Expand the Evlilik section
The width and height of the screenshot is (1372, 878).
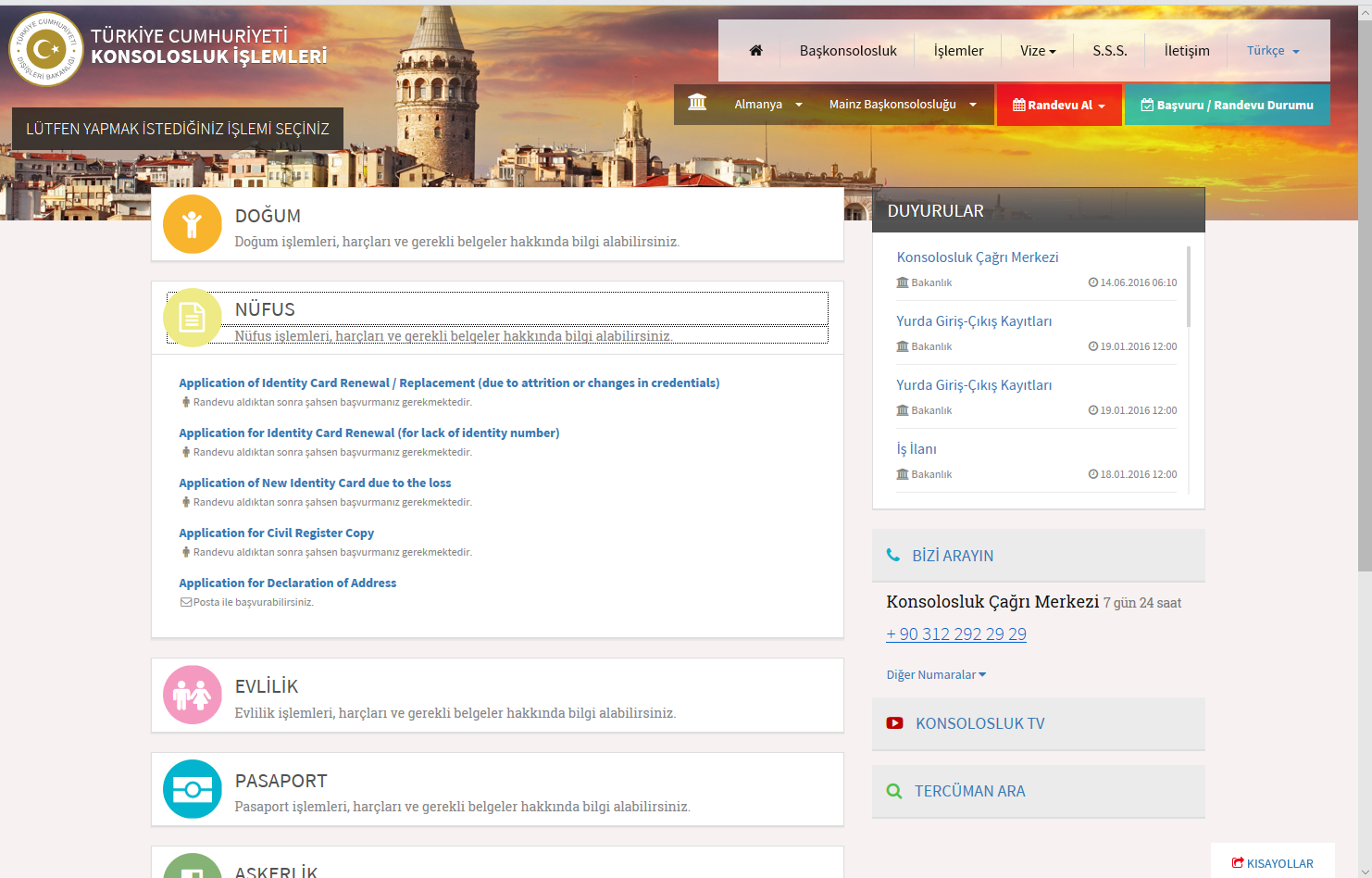[497, 695]
